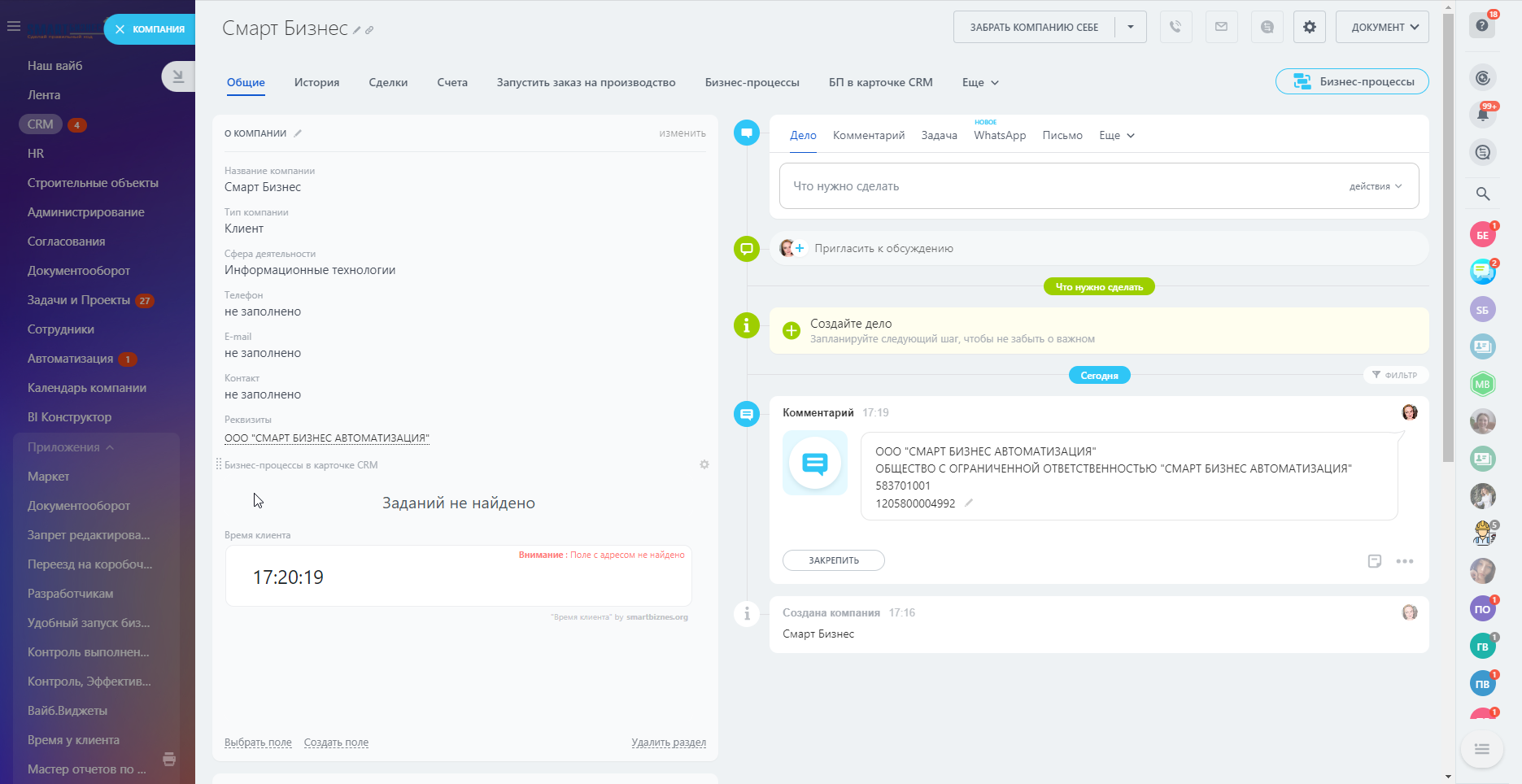Open the SБ avatar chat
This screenshot has width=1522, height=784.
[1482, 310]
